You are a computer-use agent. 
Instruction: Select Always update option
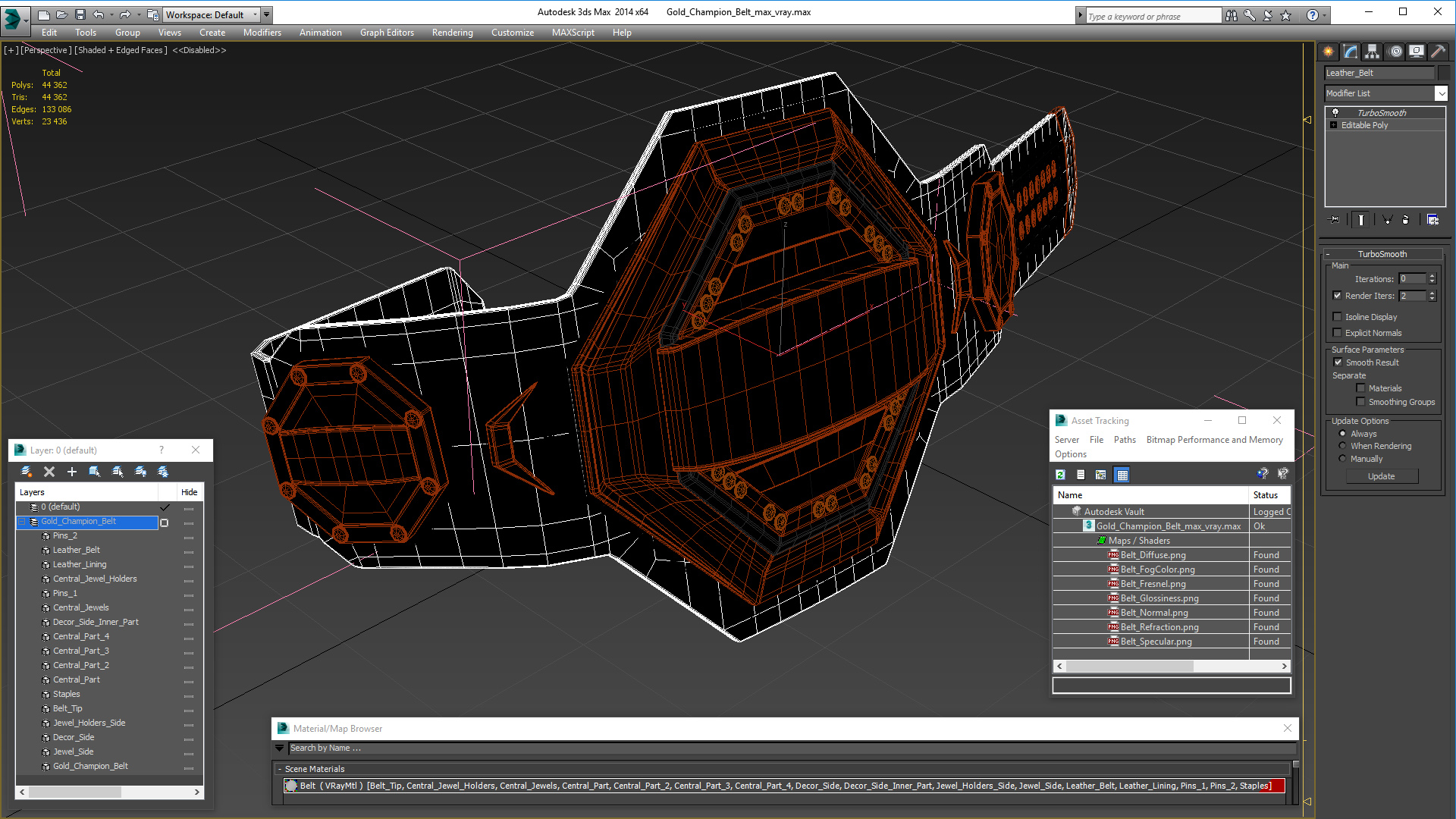[1342, 434]
